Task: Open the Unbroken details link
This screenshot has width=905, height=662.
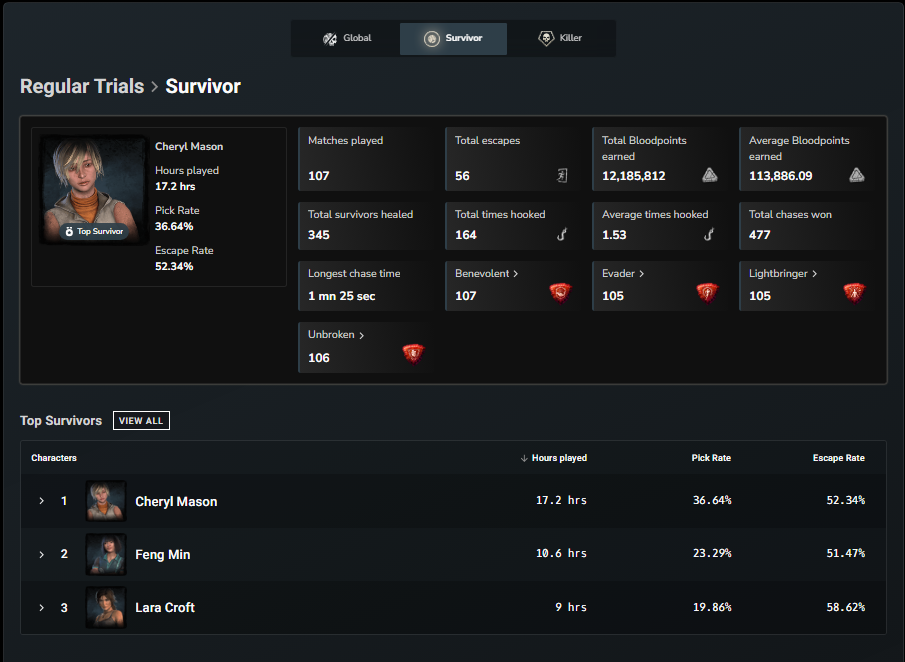Action: coord(336,335)
